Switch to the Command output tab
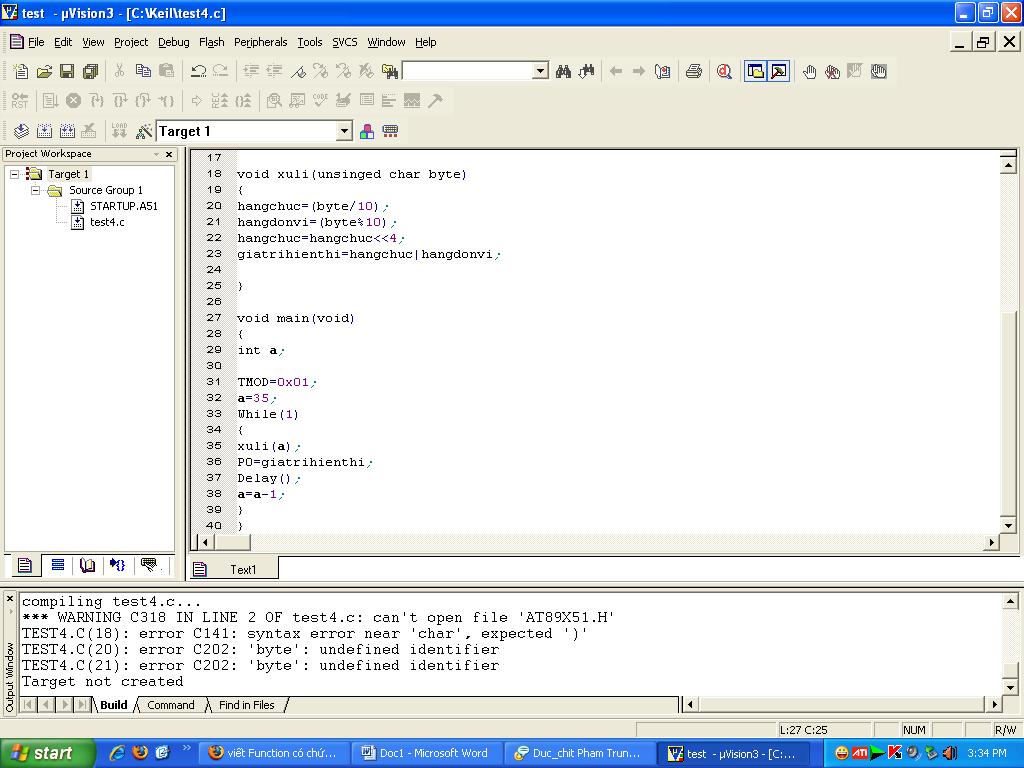The image size is (1024, 768). click(x=171, y=705)
